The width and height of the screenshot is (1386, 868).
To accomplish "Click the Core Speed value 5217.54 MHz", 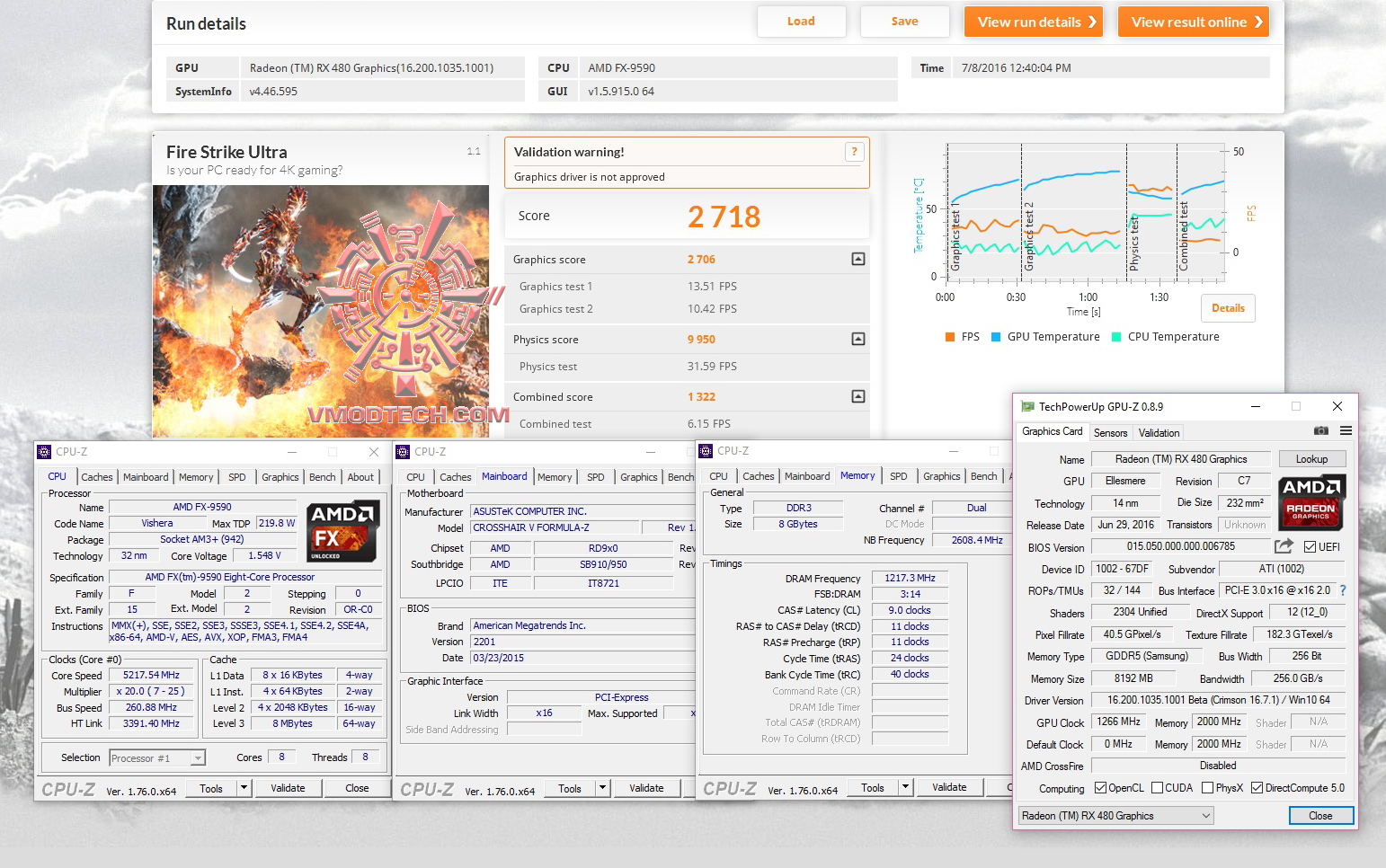I will (151, 675).
